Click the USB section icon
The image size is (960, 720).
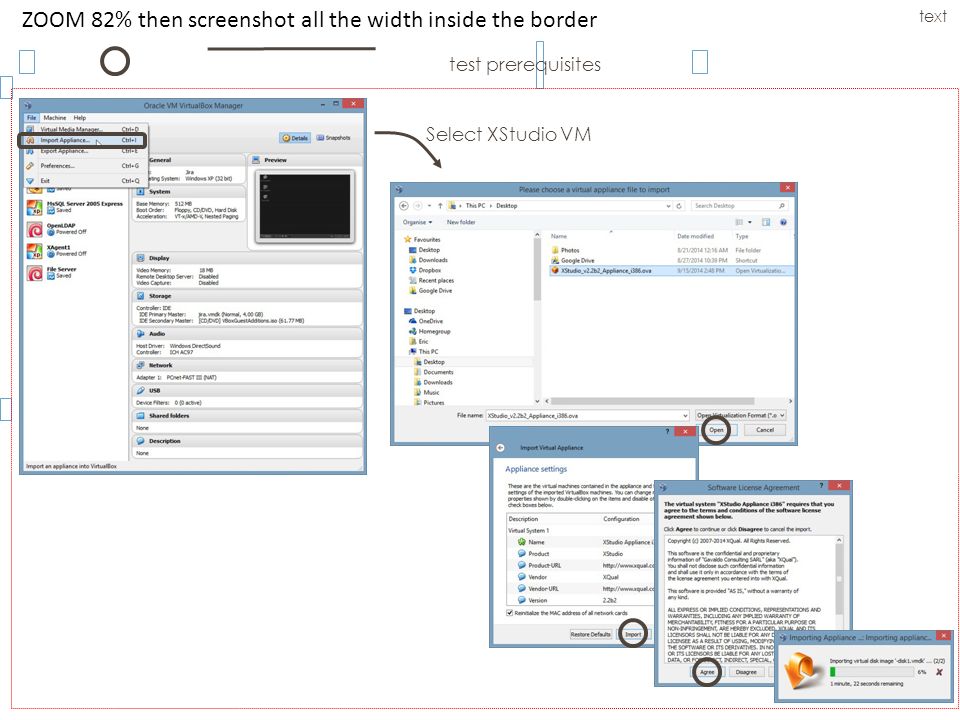pyautogui.click(x=140, y=391)
